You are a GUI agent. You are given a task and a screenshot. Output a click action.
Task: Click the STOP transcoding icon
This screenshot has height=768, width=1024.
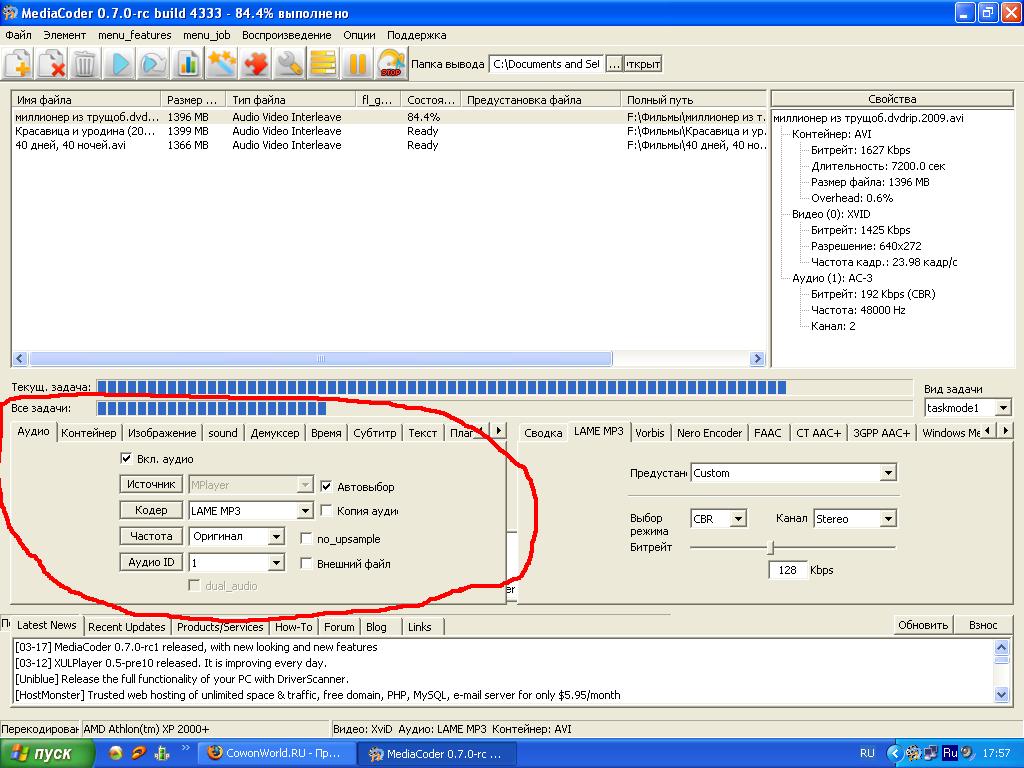click(391, 64)
